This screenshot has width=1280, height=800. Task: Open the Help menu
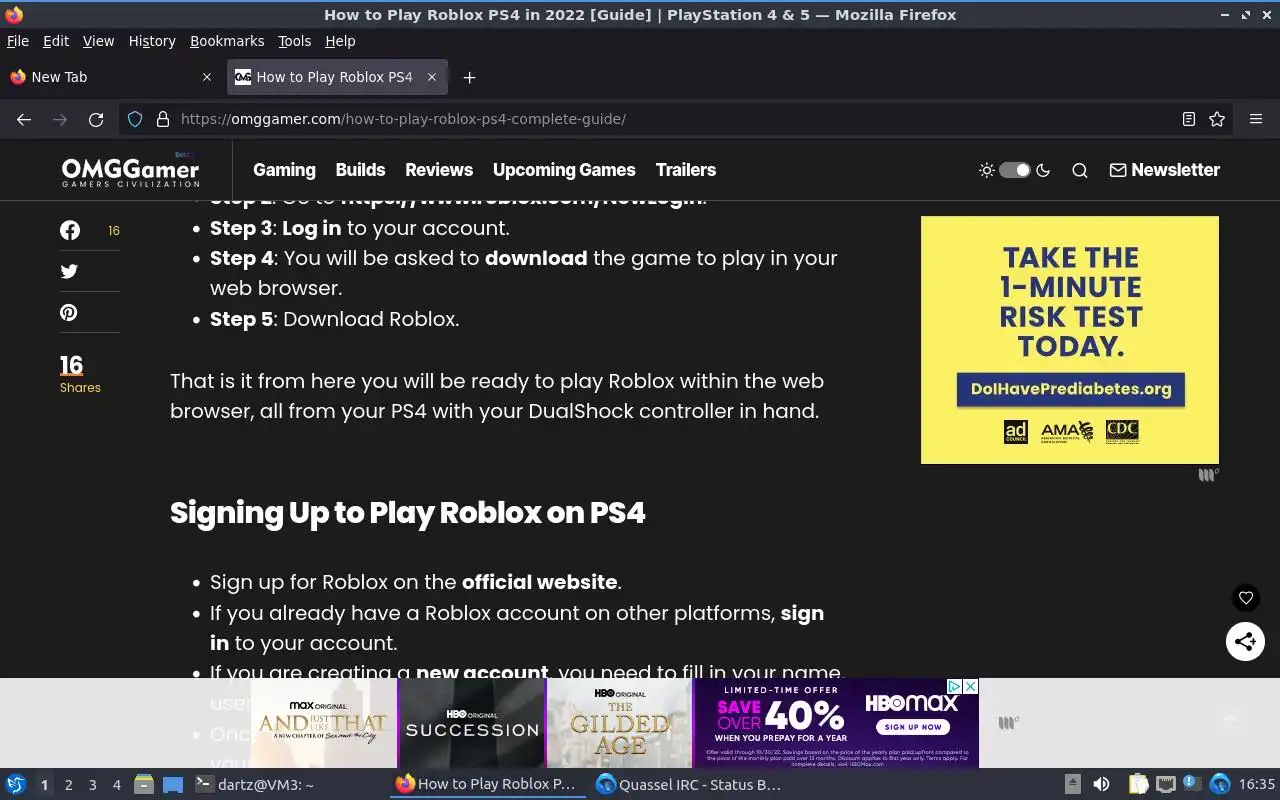[340, 41]
